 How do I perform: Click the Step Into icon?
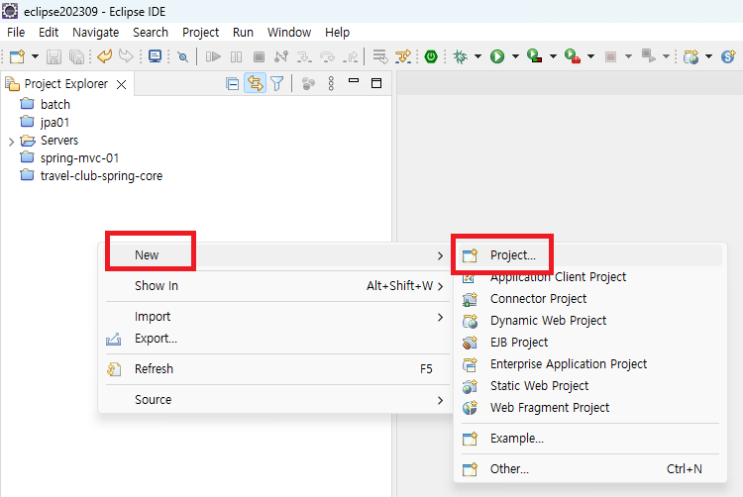304,57
